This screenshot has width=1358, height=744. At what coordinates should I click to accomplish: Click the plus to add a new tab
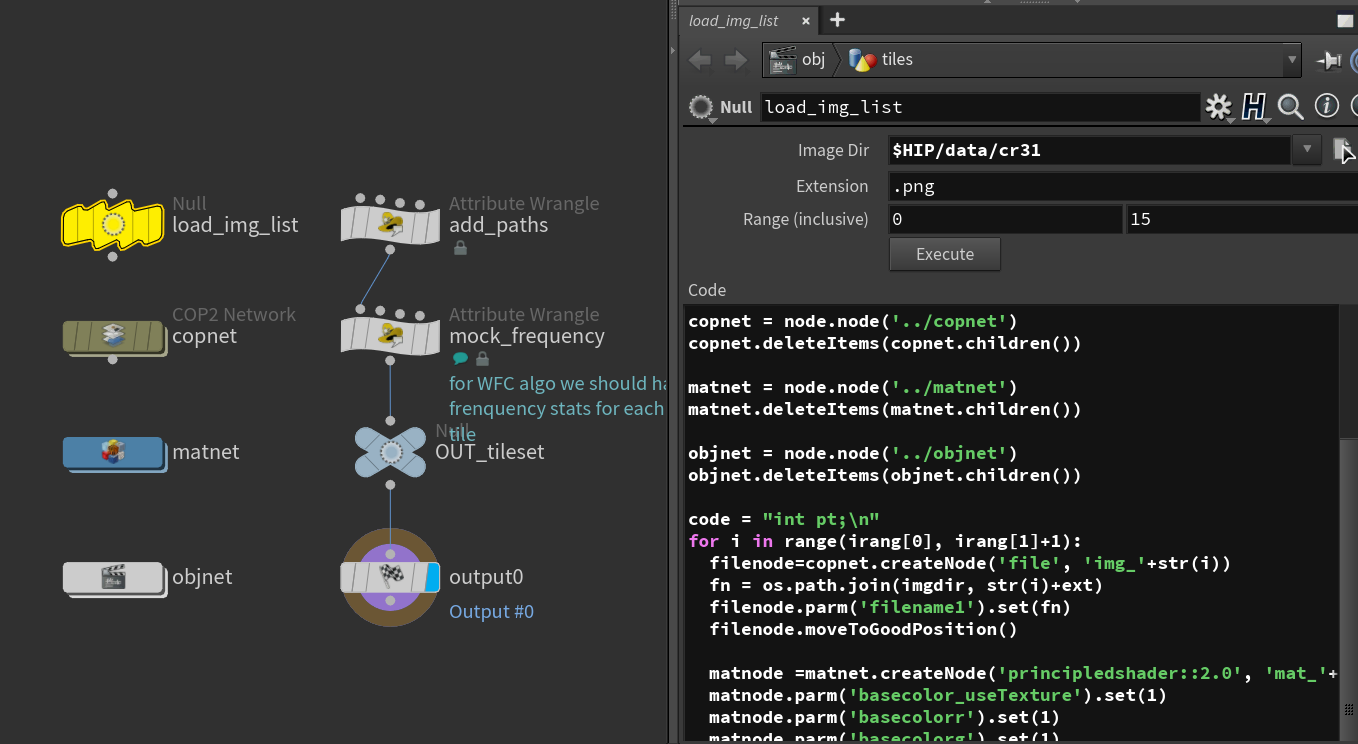coord(836,20)
